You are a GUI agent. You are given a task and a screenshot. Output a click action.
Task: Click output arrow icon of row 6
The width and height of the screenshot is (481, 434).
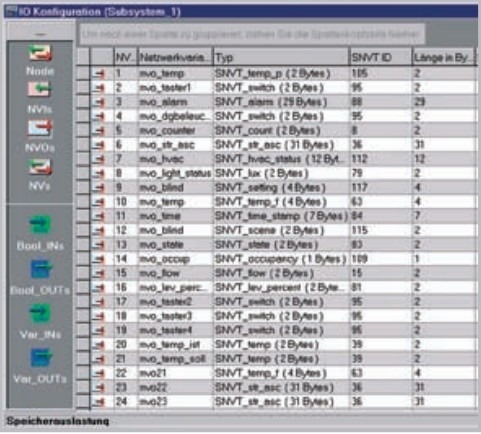pos(99,145)
